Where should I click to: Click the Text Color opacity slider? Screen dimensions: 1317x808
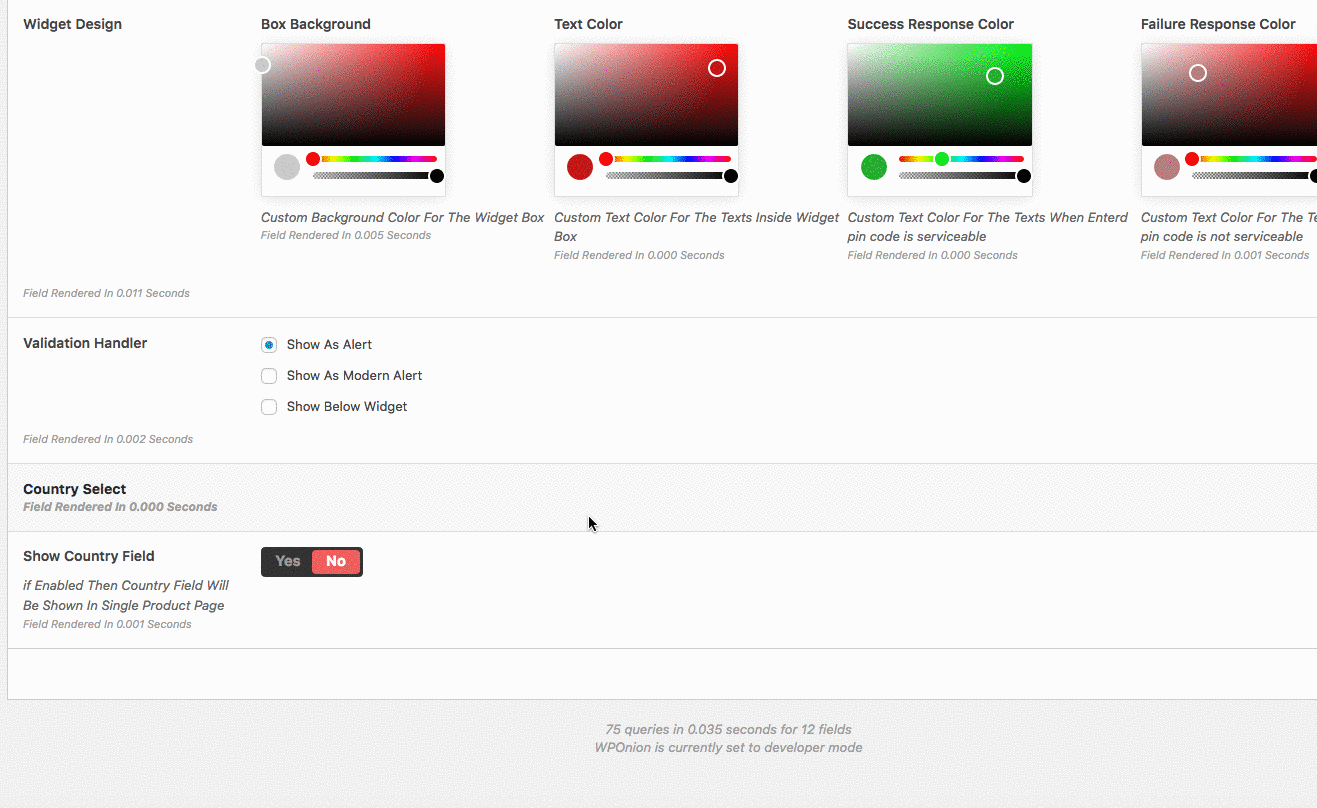[x=668, y=176]
